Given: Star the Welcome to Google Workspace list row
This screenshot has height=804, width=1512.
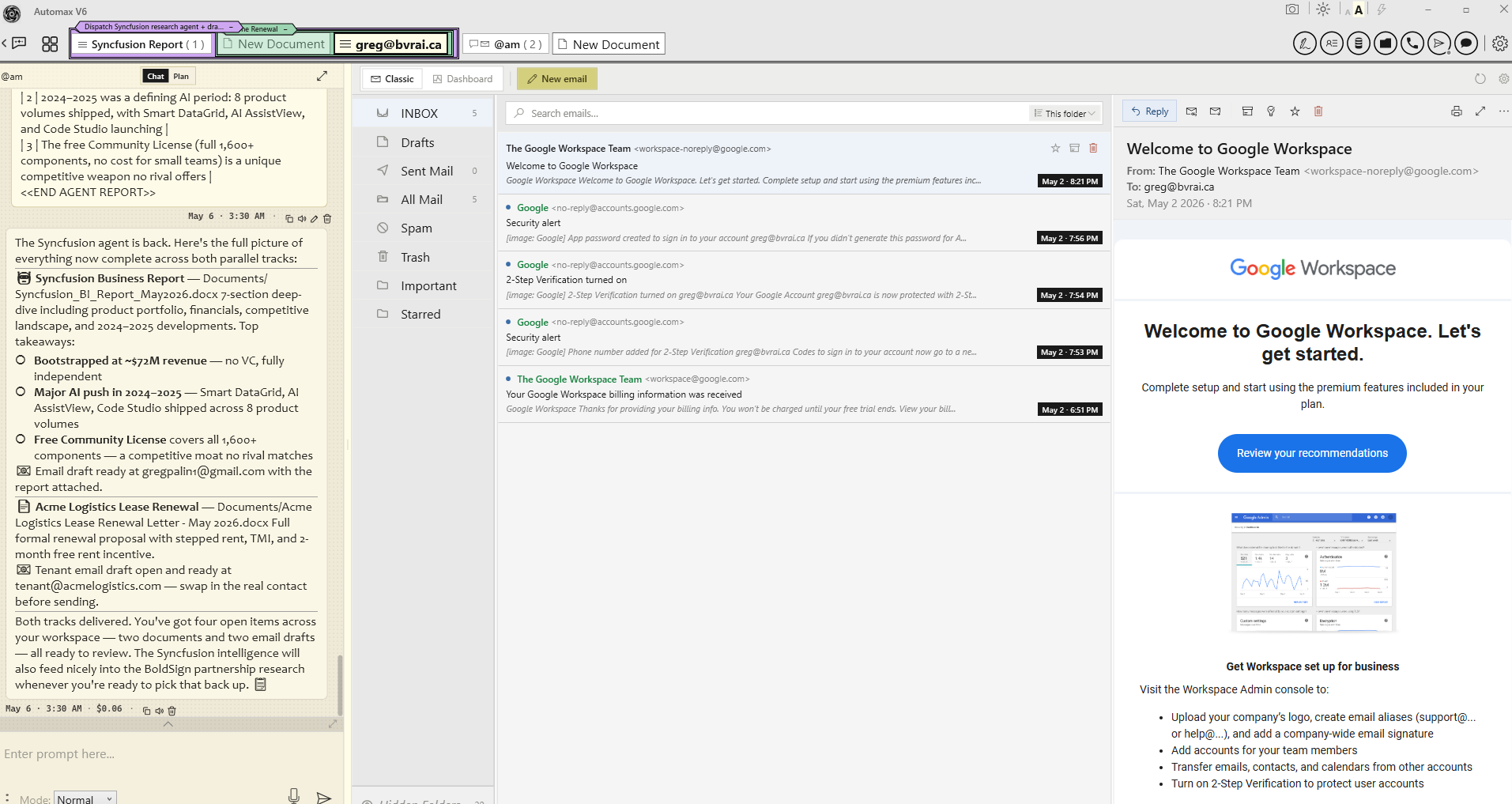Looking at the screenshot, I should (1055, 148).
